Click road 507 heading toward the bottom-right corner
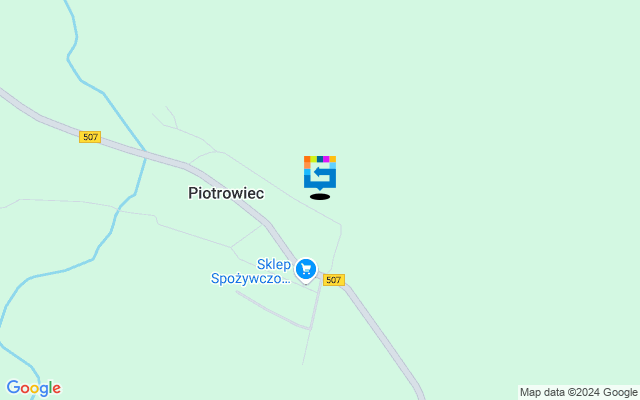The image size is (640, 400). (x=384, y=337)
